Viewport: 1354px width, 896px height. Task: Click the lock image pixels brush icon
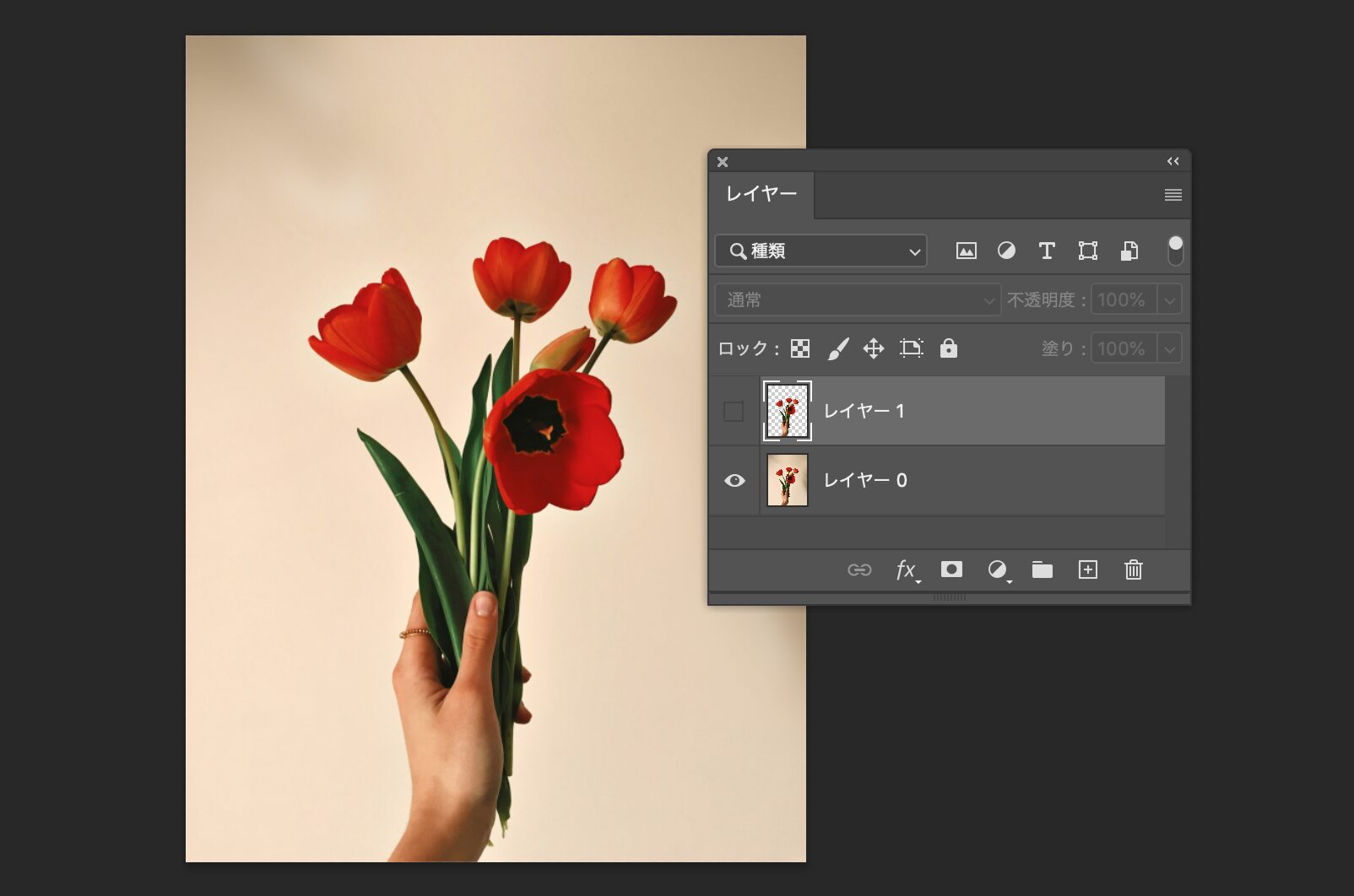837,348
